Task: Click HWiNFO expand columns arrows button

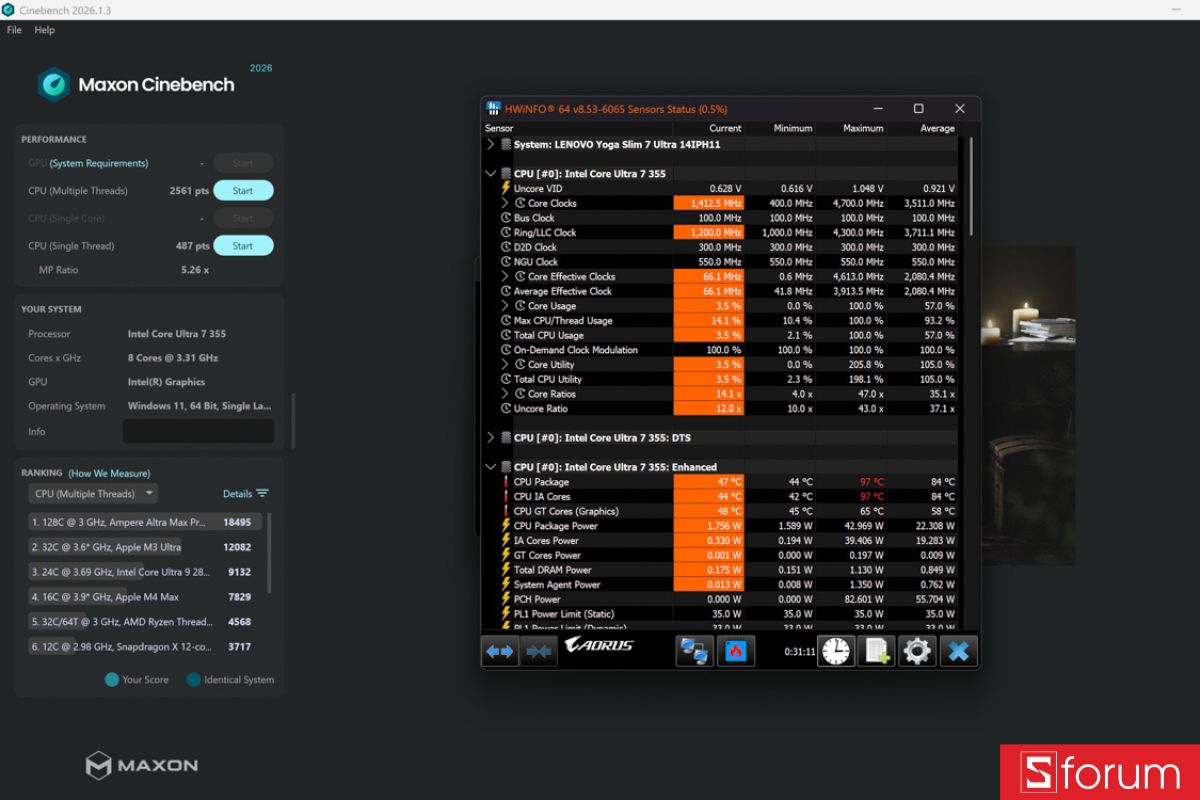Action: (x=500, y=651)
